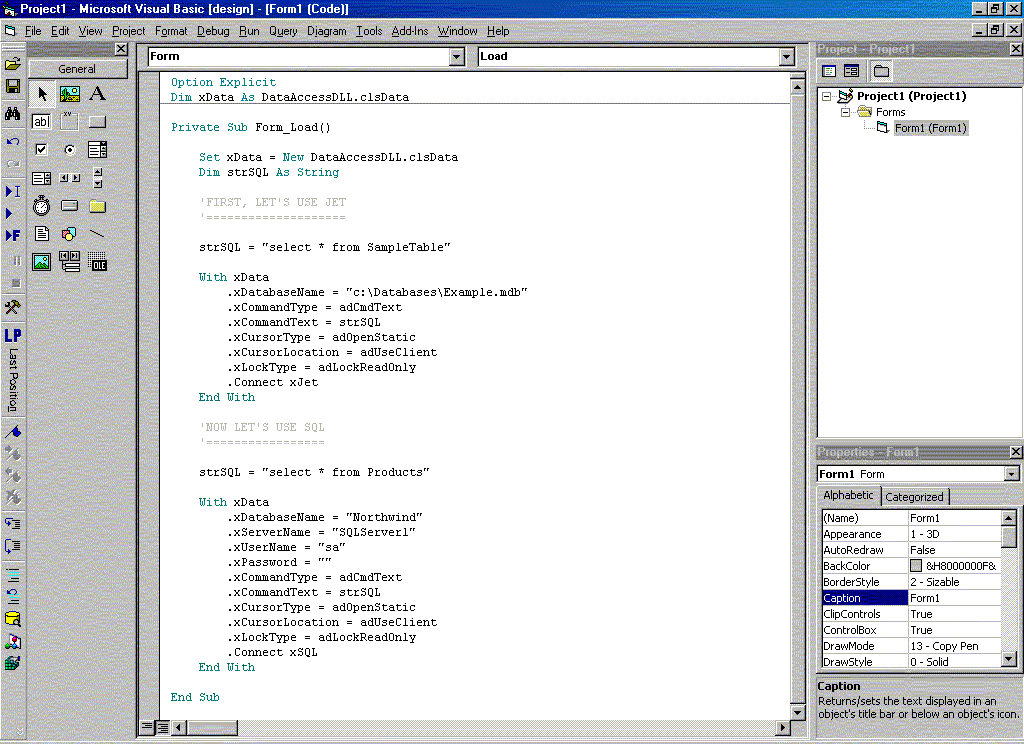Open the Debug menu

point(213,31)
